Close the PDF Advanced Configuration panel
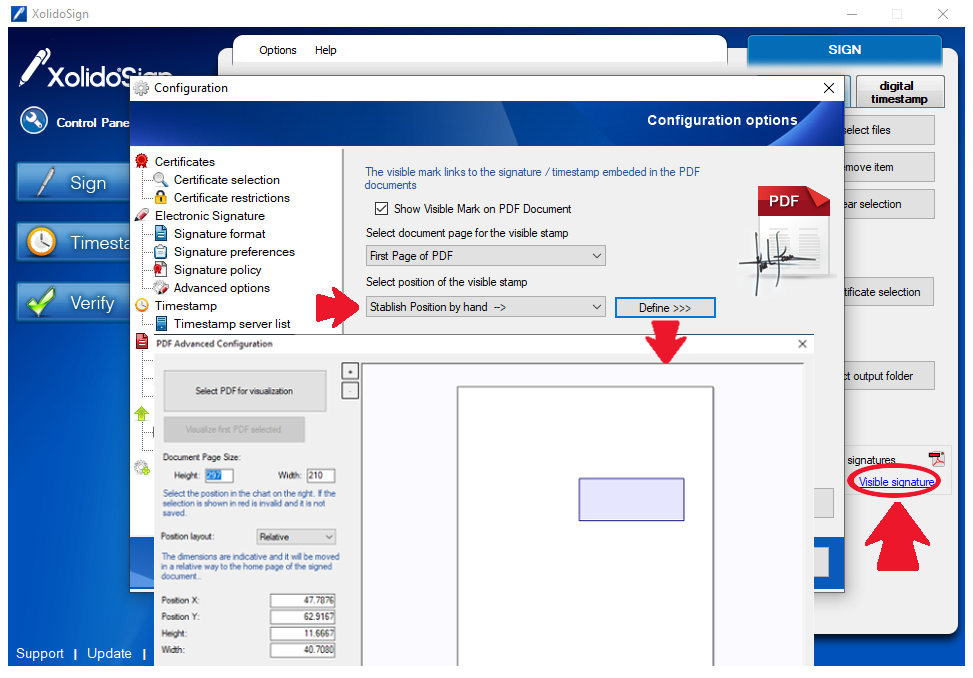 pos(802,344)
